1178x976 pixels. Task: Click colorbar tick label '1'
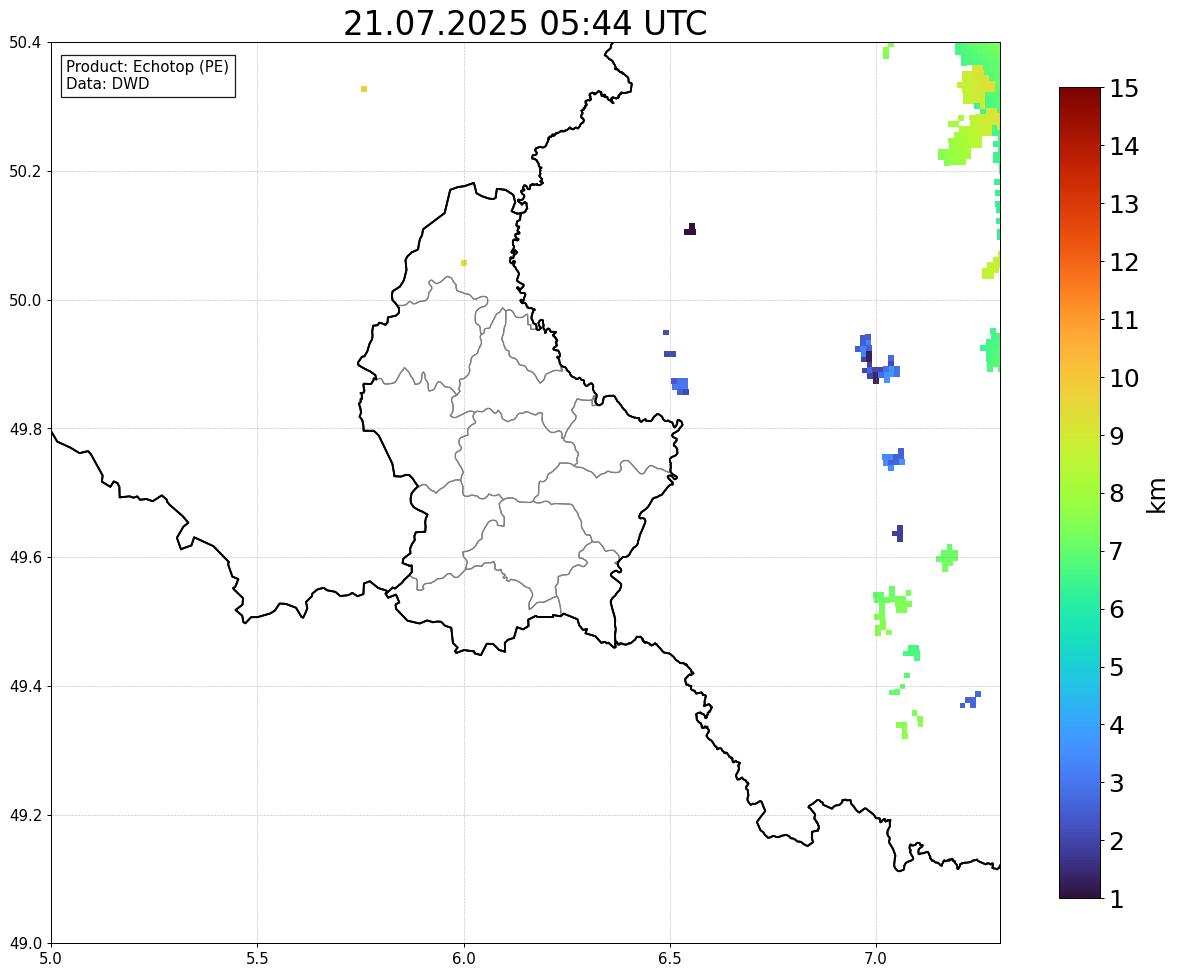coord(1116,898)
